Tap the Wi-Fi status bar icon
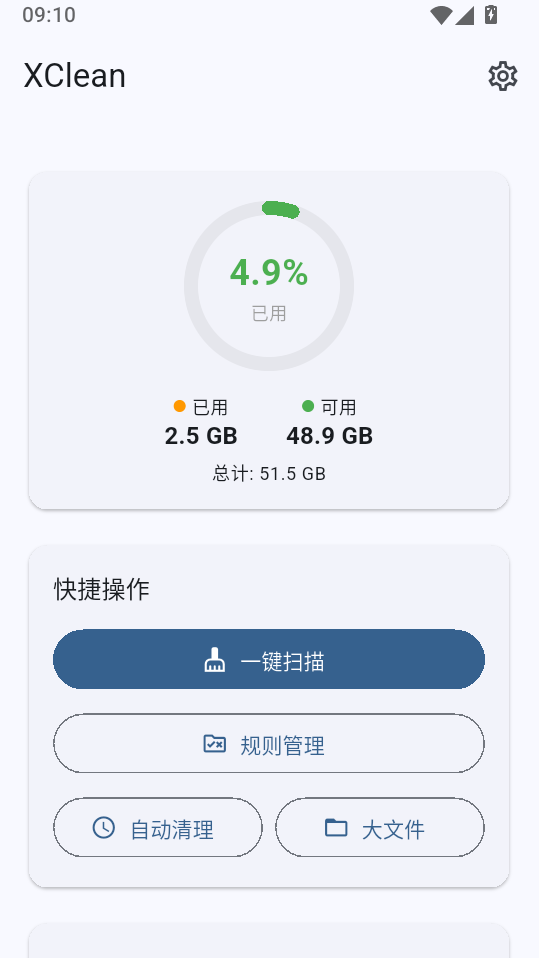539x958 pixels. click(441, 15)
